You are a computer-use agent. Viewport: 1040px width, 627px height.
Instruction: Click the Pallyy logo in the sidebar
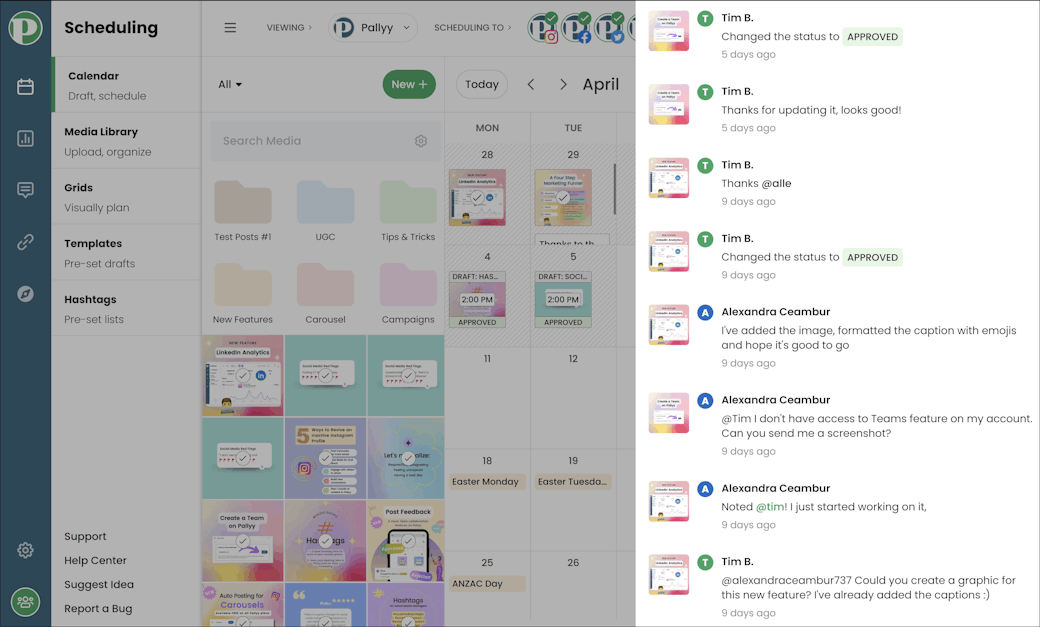(25, 28)
